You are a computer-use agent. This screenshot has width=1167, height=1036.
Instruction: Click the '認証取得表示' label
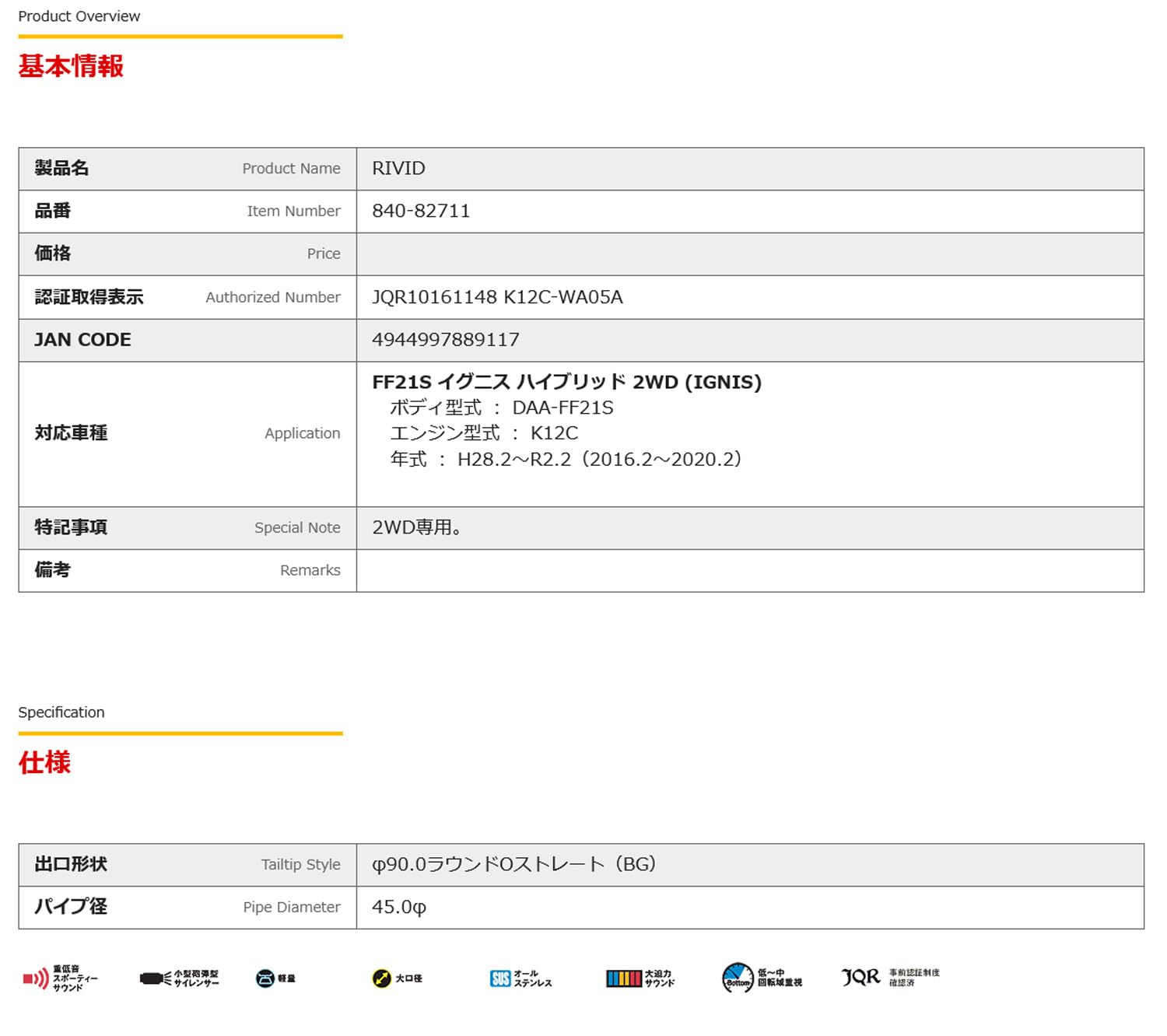pos(89,297)
